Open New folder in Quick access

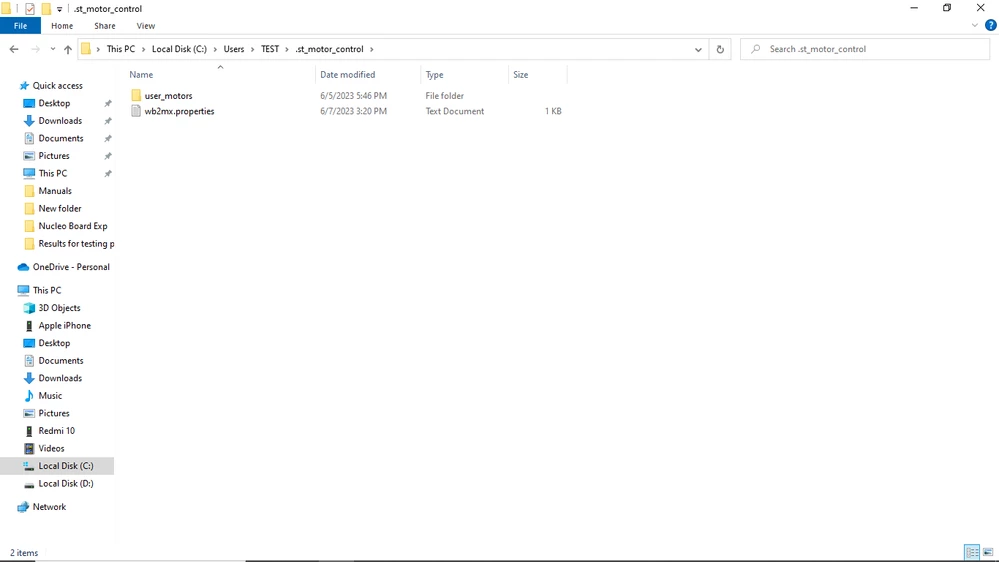coord(60,208)
